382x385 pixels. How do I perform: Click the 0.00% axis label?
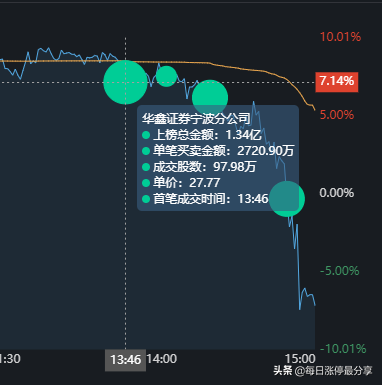pos(337,193)
